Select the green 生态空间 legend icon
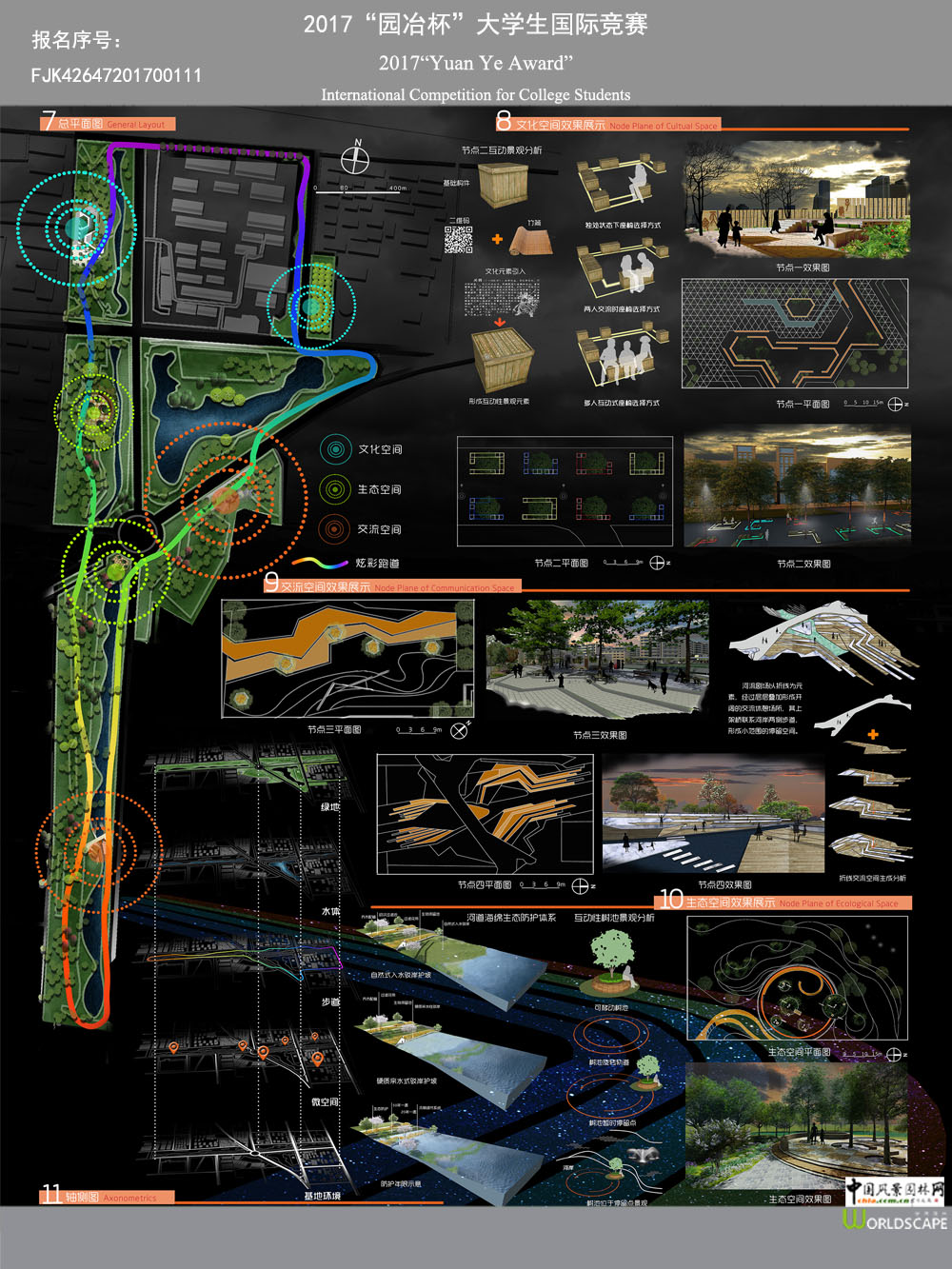This screenshot has height=1269, width=952. [x=334, y=489]
